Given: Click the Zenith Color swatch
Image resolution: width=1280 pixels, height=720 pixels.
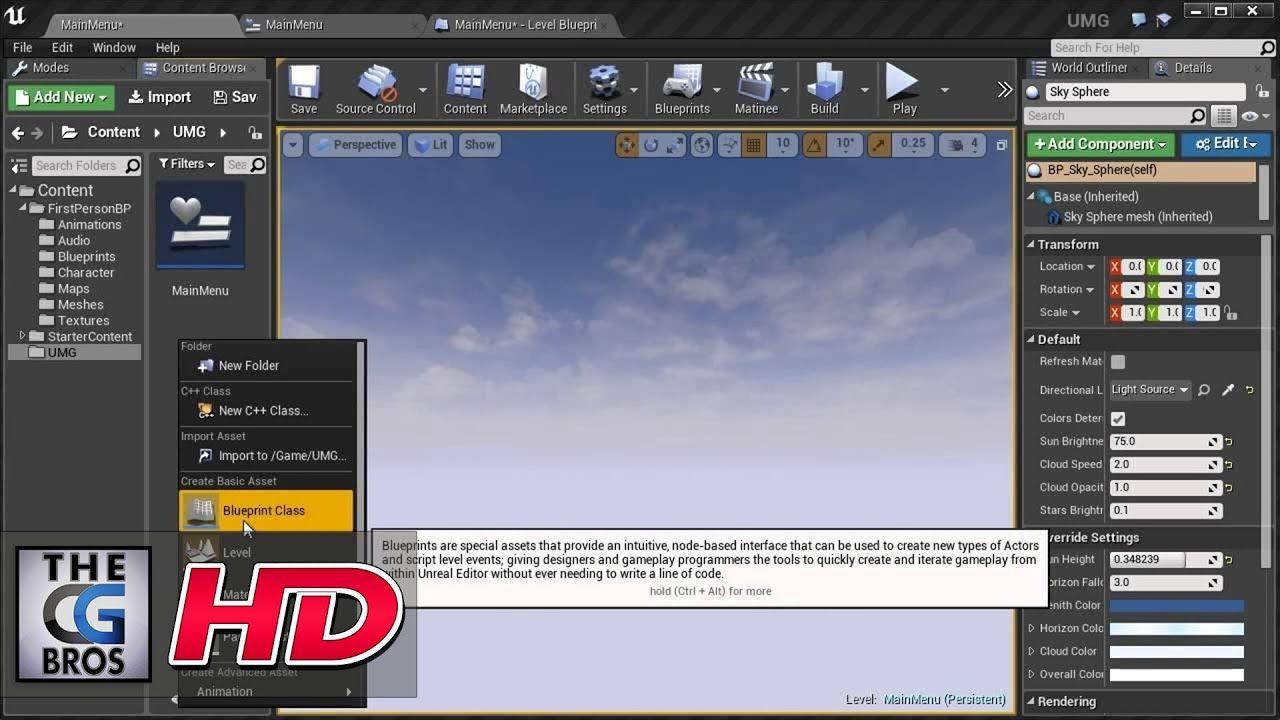Looking at the screenshot, I should 1177,606.
